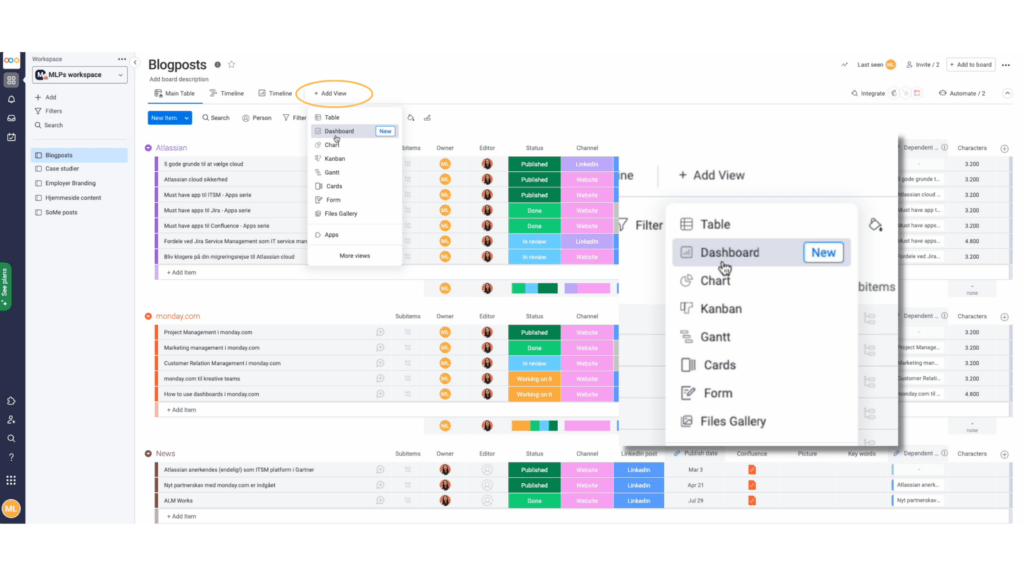Click info icon beside Dependent column in Atlassian header

944,148
